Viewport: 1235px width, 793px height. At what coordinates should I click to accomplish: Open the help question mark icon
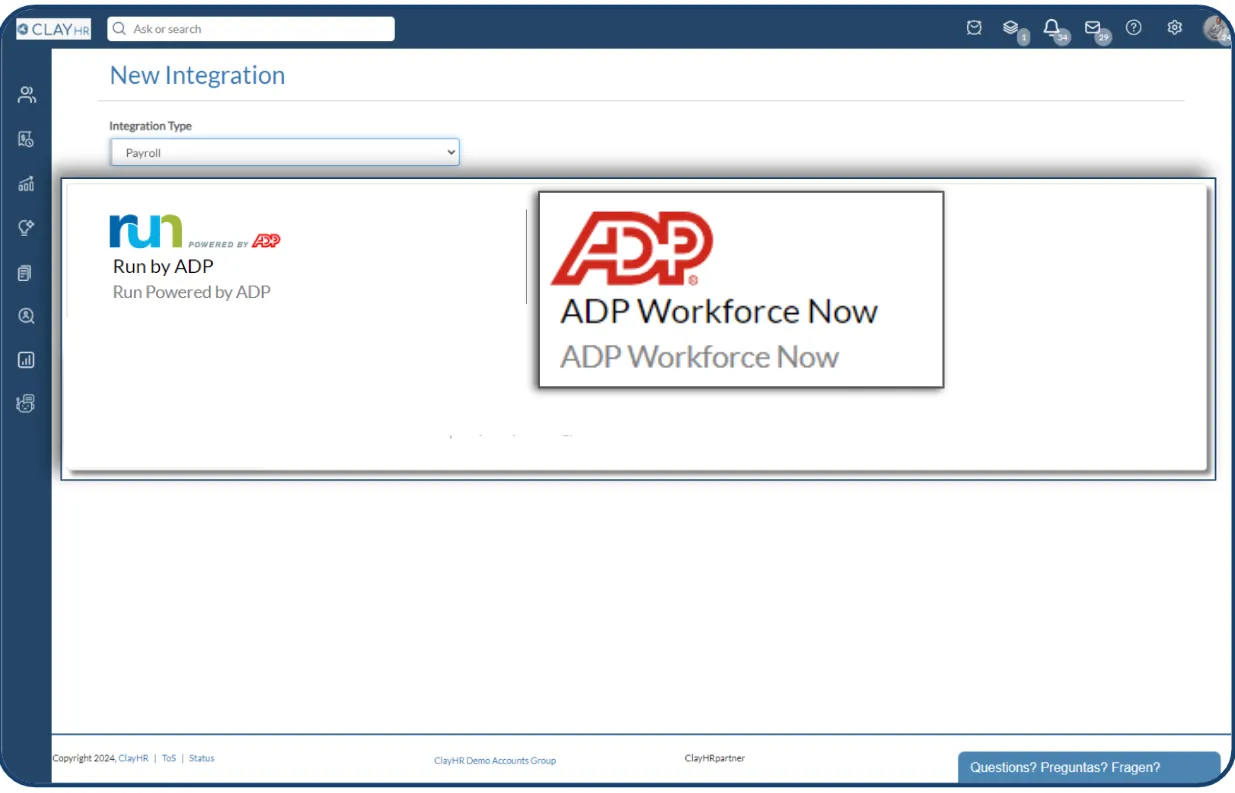pos(1134,28)
